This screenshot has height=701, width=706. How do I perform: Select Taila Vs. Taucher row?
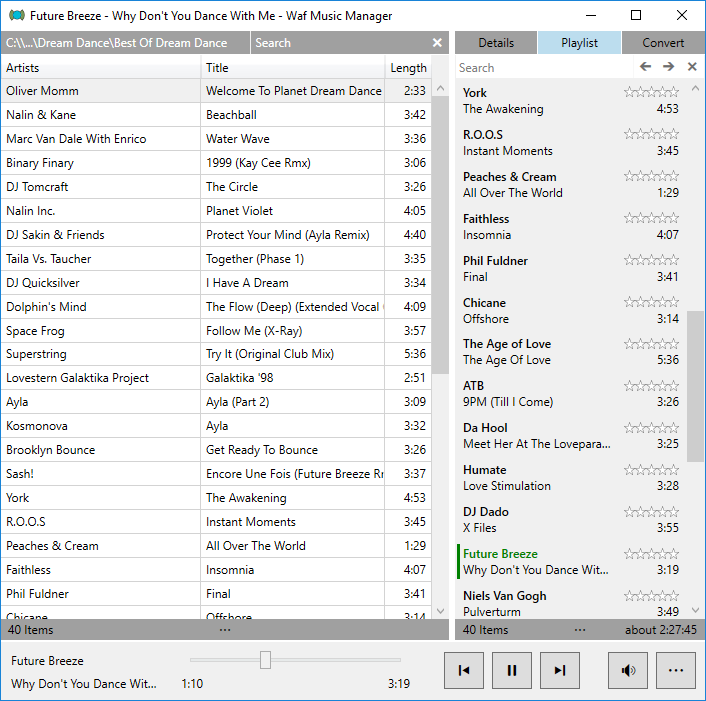(x=216, y=259)
